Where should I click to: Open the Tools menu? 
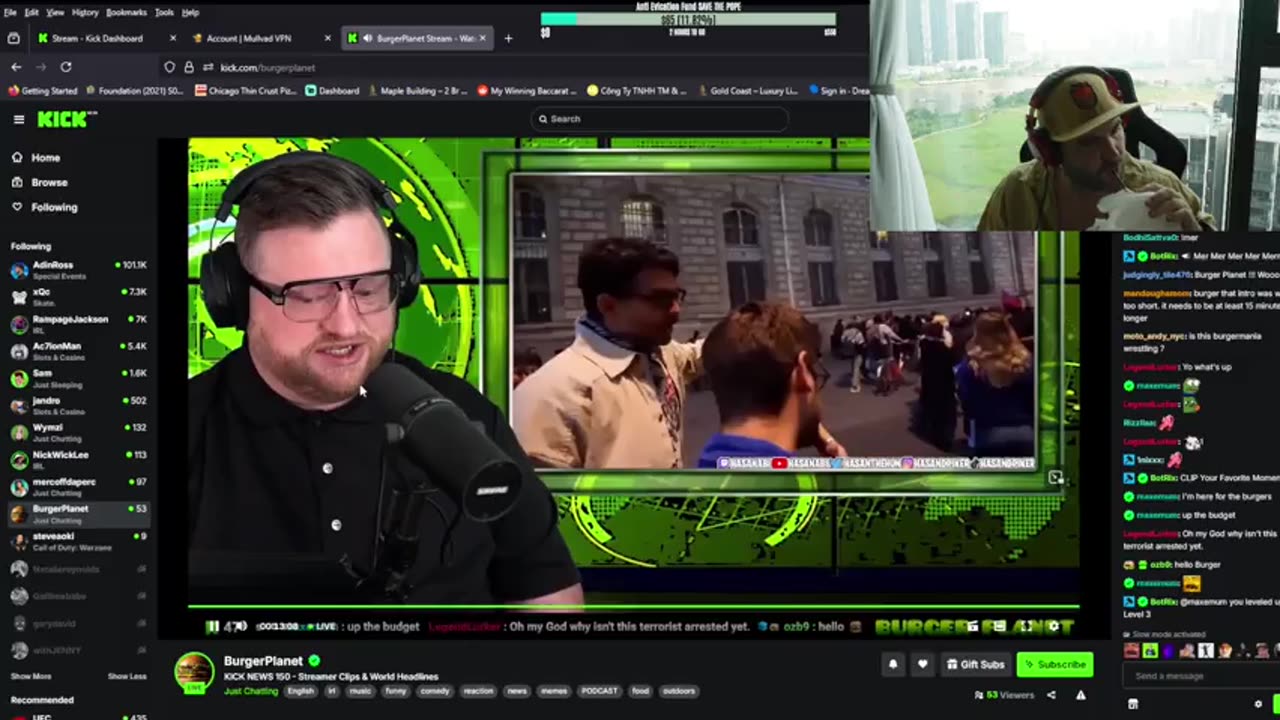coord(164,12)
